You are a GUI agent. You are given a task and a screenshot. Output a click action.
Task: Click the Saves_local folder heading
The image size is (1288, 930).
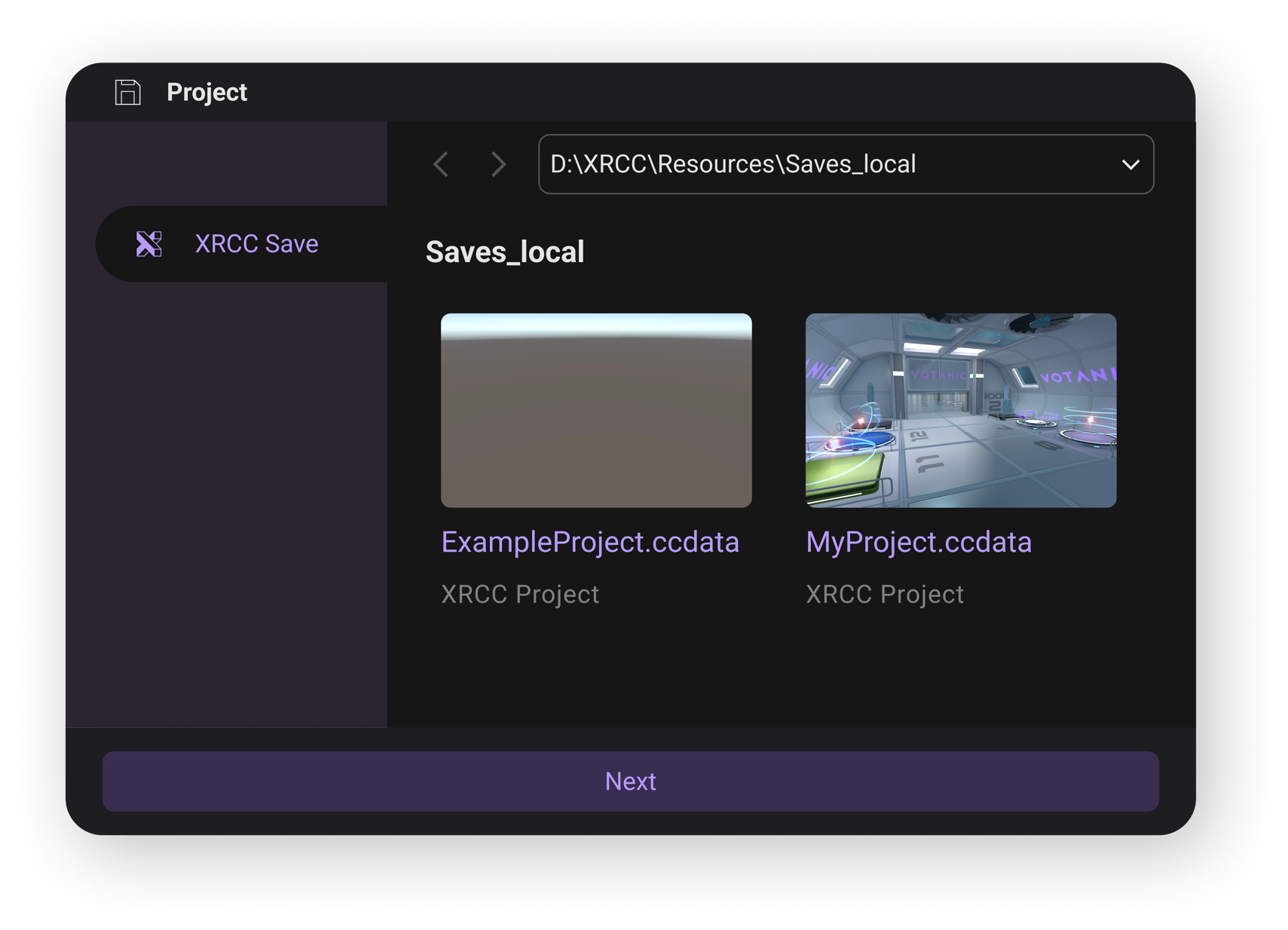[x=504, y=252]
